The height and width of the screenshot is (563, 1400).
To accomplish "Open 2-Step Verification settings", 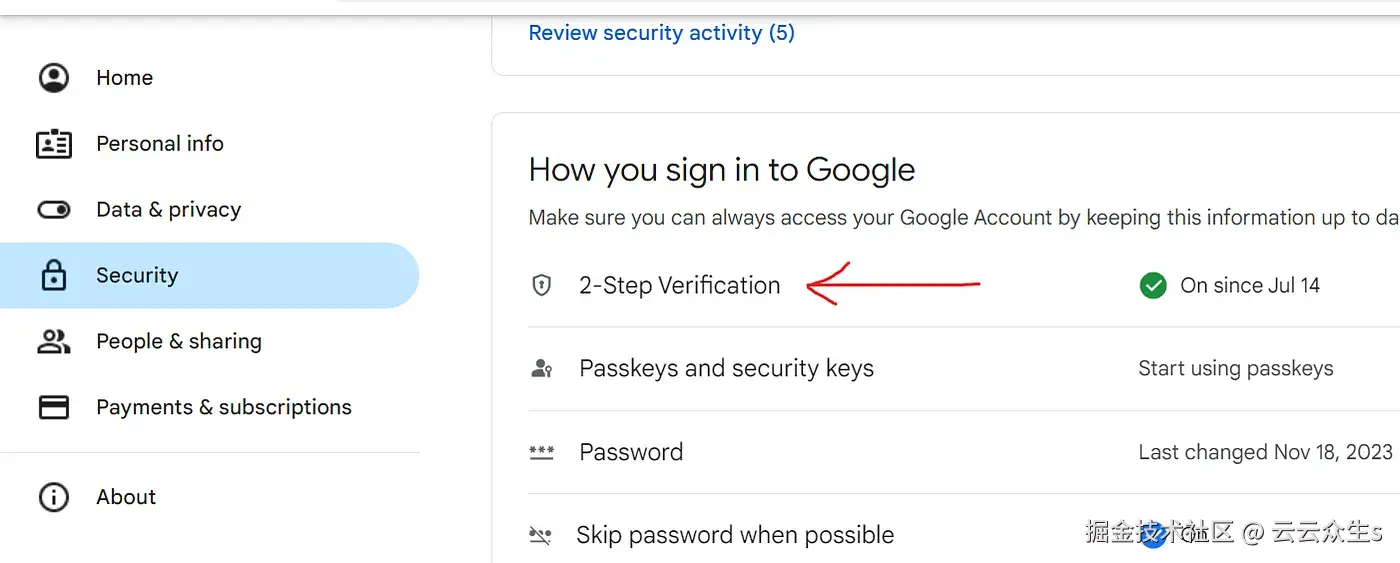I will 679,286.
